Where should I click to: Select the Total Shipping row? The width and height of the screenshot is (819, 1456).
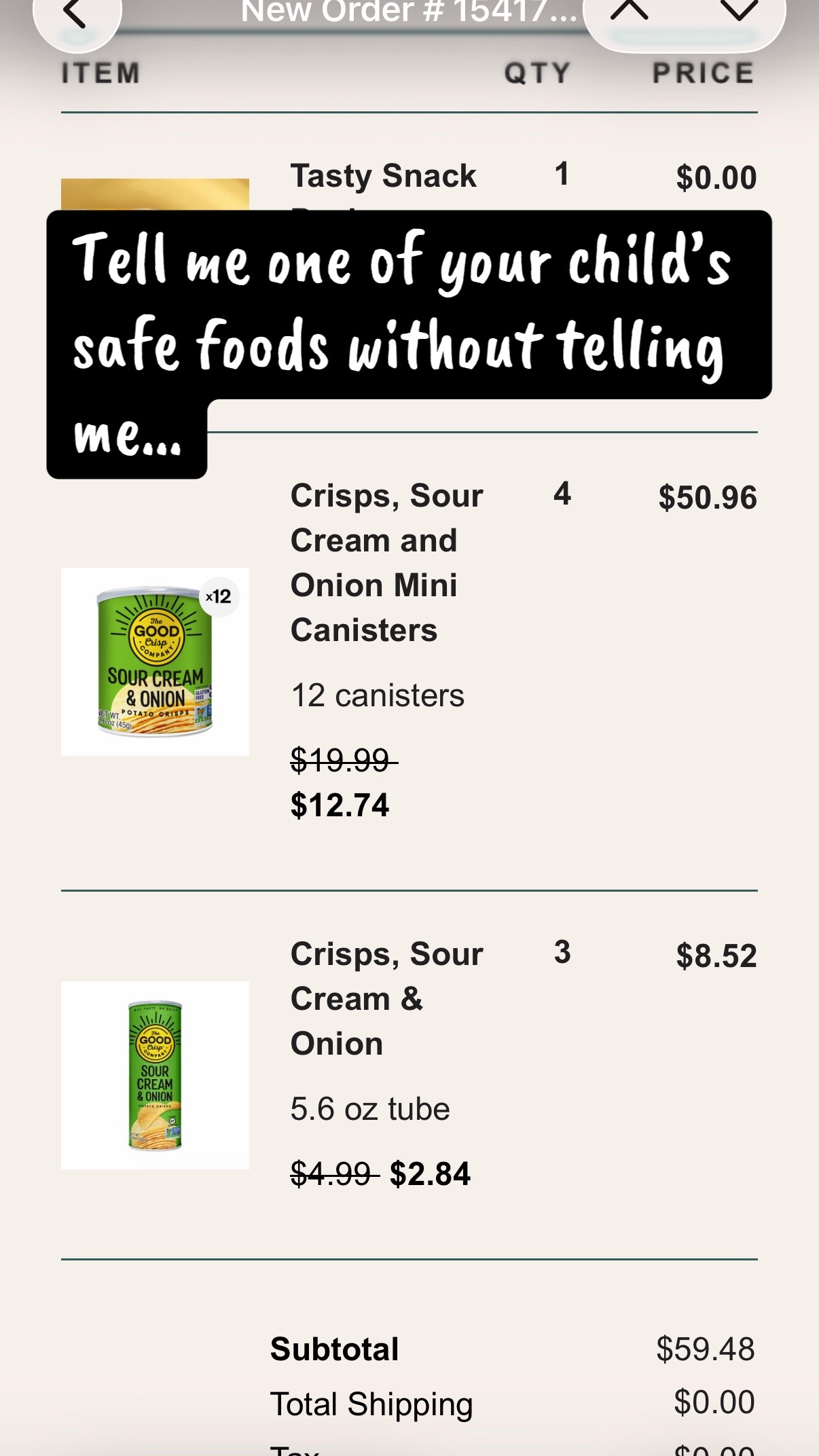[513, 1404]
